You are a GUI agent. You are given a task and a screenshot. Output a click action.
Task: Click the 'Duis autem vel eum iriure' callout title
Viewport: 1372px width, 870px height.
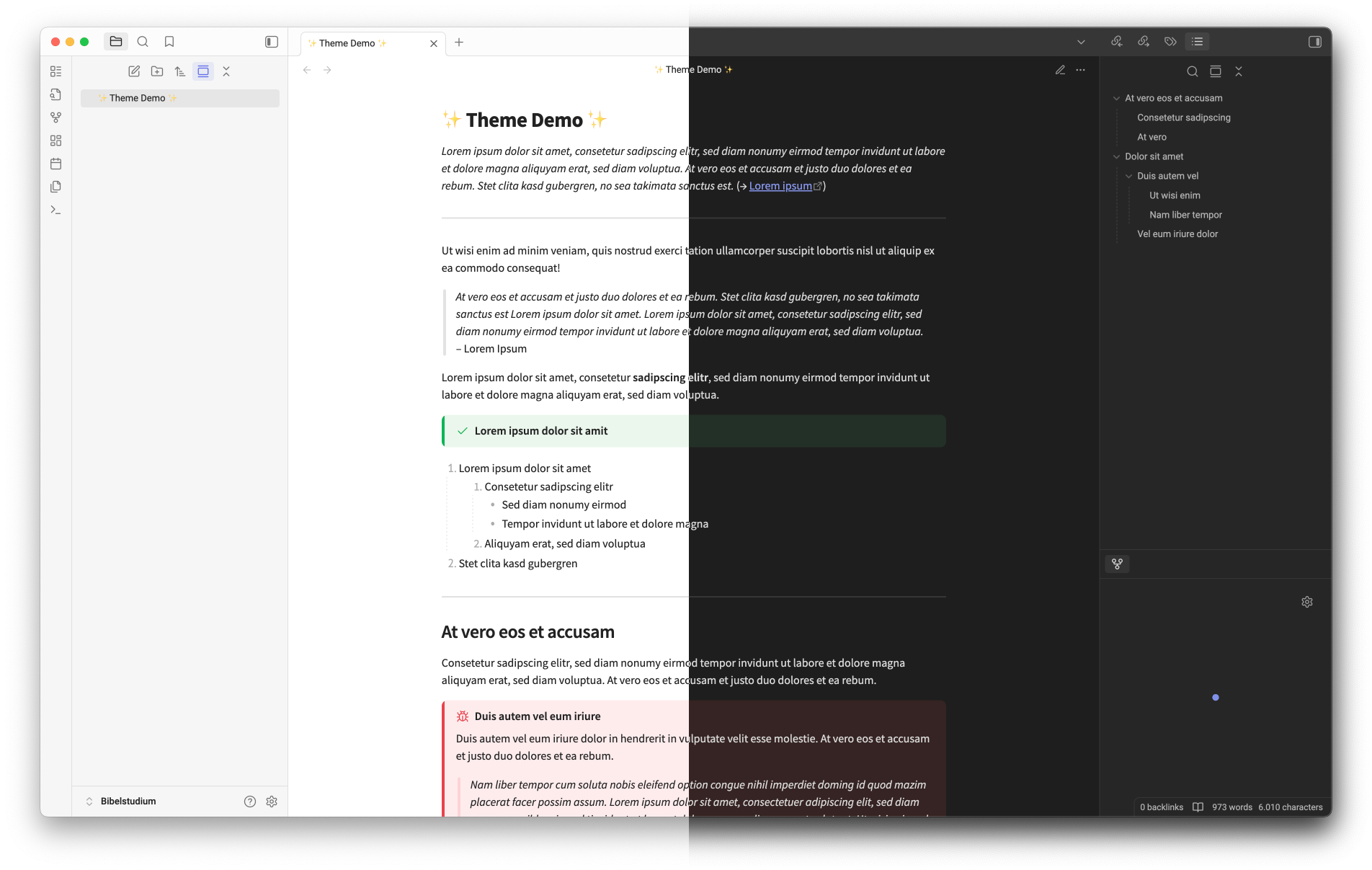538,716
